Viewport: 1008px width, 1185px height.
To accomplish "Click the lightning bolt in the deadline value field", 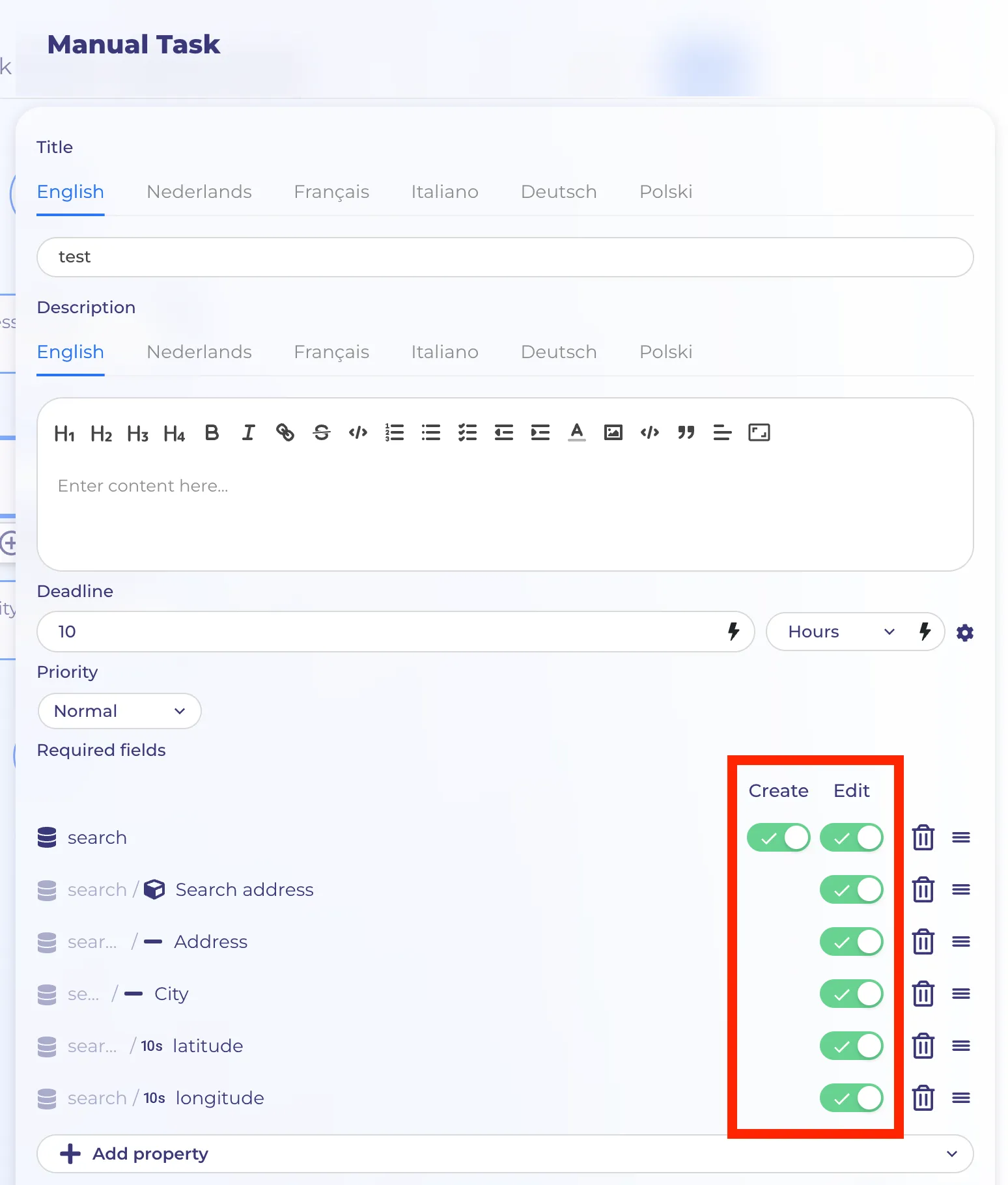I will pyautogui.click(x=734, y=631).
